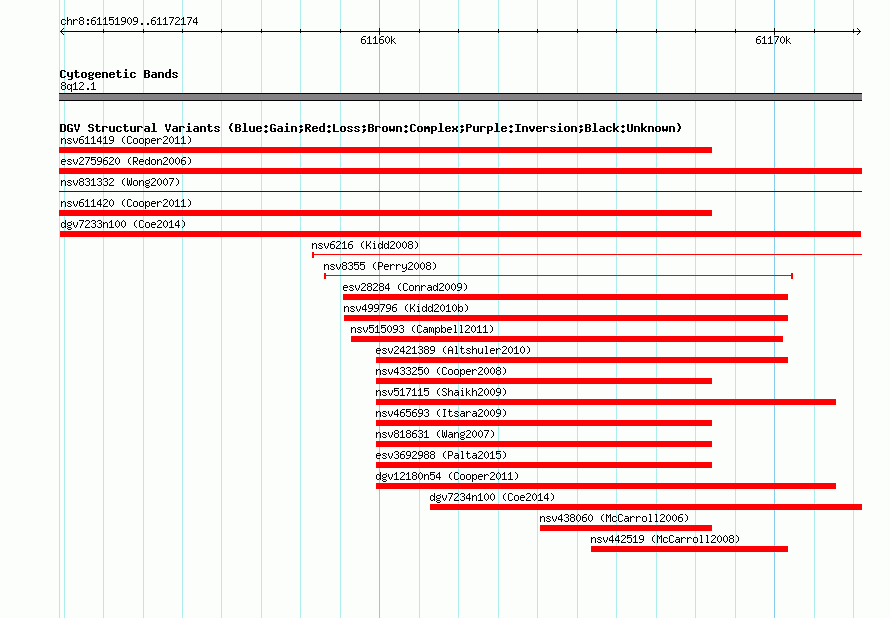Click the DGV Structural Variants track title
This screenshot has height=618, width=890.
371,128
